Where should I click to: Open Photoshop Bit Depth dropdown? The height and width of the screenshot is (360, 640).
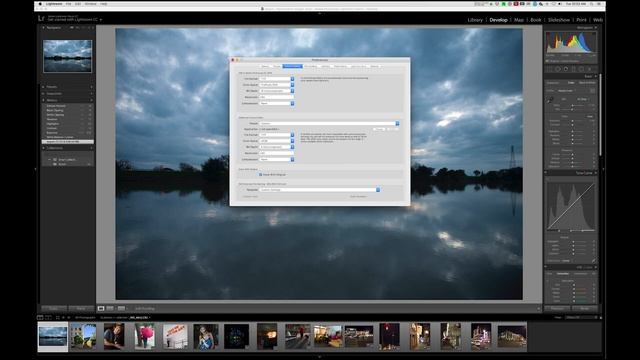pyautogui.click(x=277, y=91)
